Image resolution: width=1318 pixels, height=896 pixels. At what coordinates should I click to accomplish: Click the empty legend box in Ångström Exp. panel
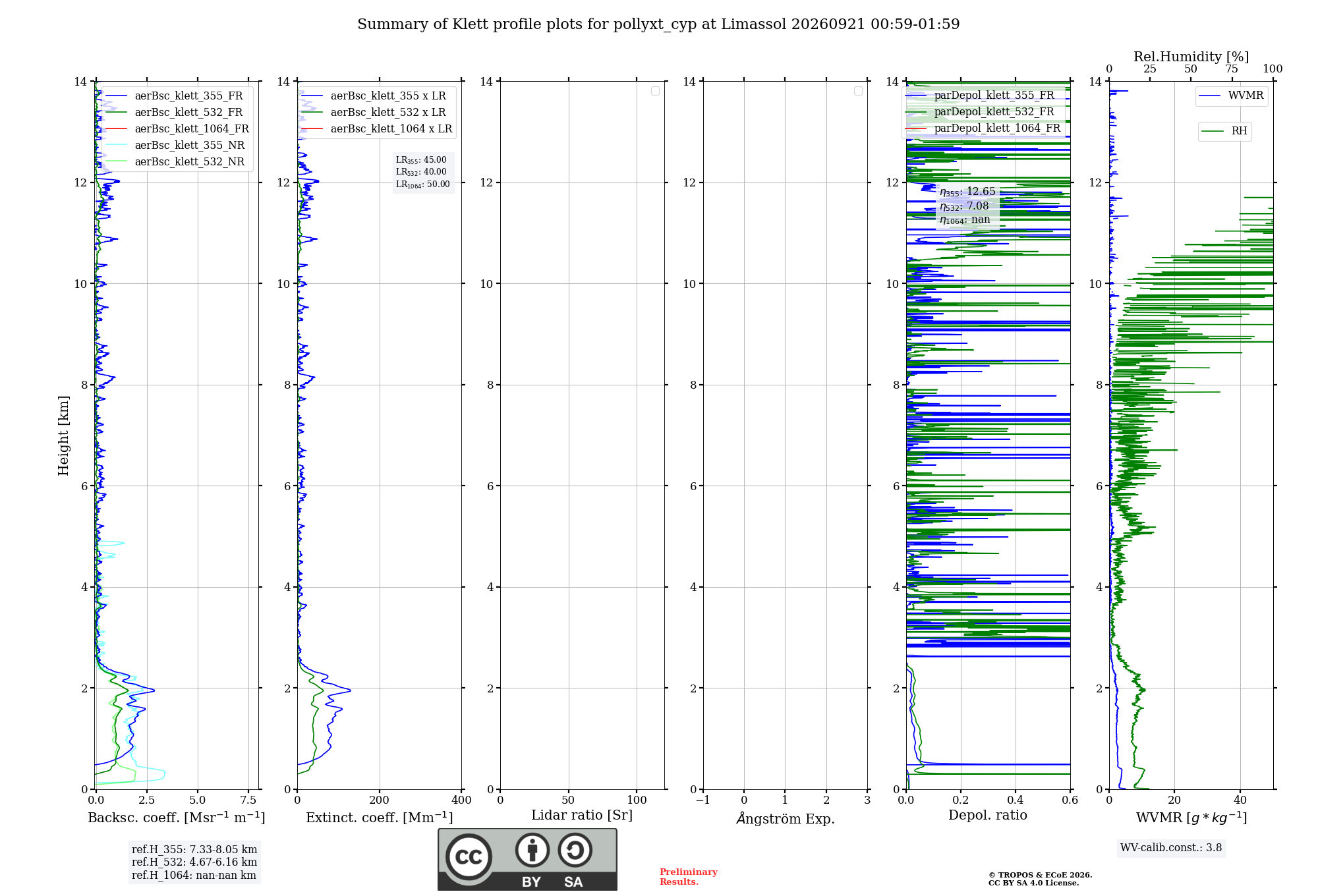[x=858, y=91]
